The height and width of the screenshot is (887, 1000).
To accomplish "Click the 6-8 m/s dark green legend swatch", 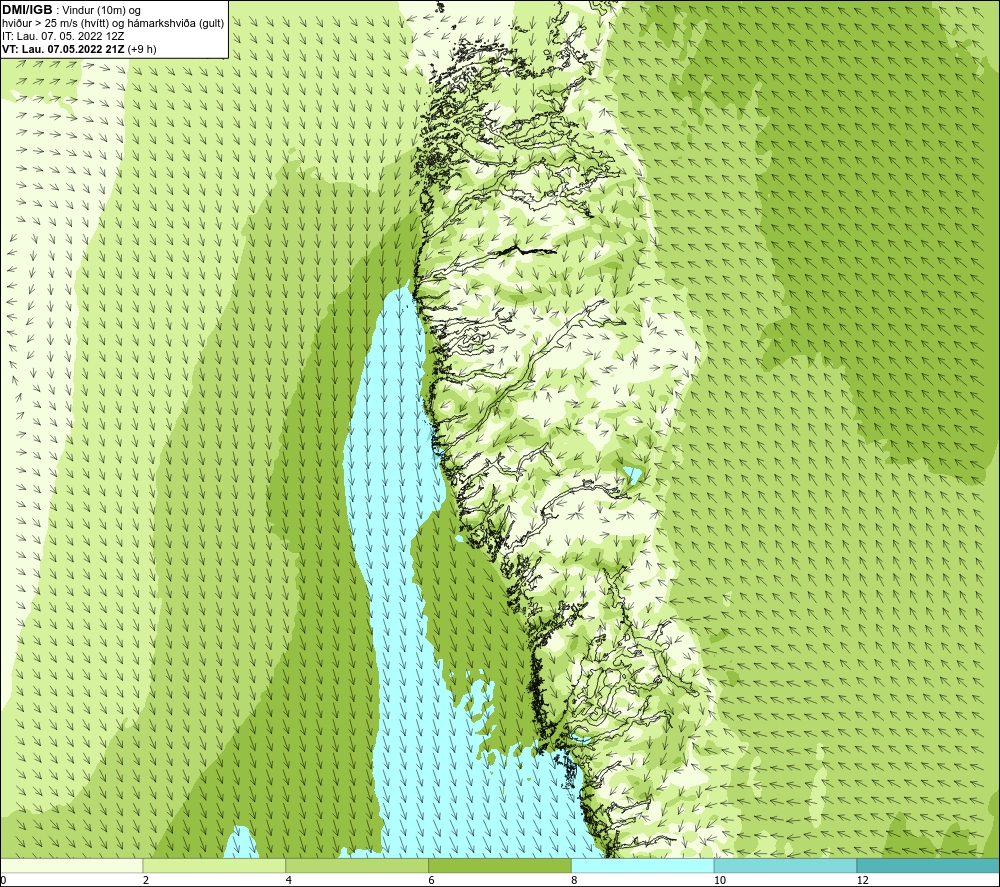I will click(500, 866).
